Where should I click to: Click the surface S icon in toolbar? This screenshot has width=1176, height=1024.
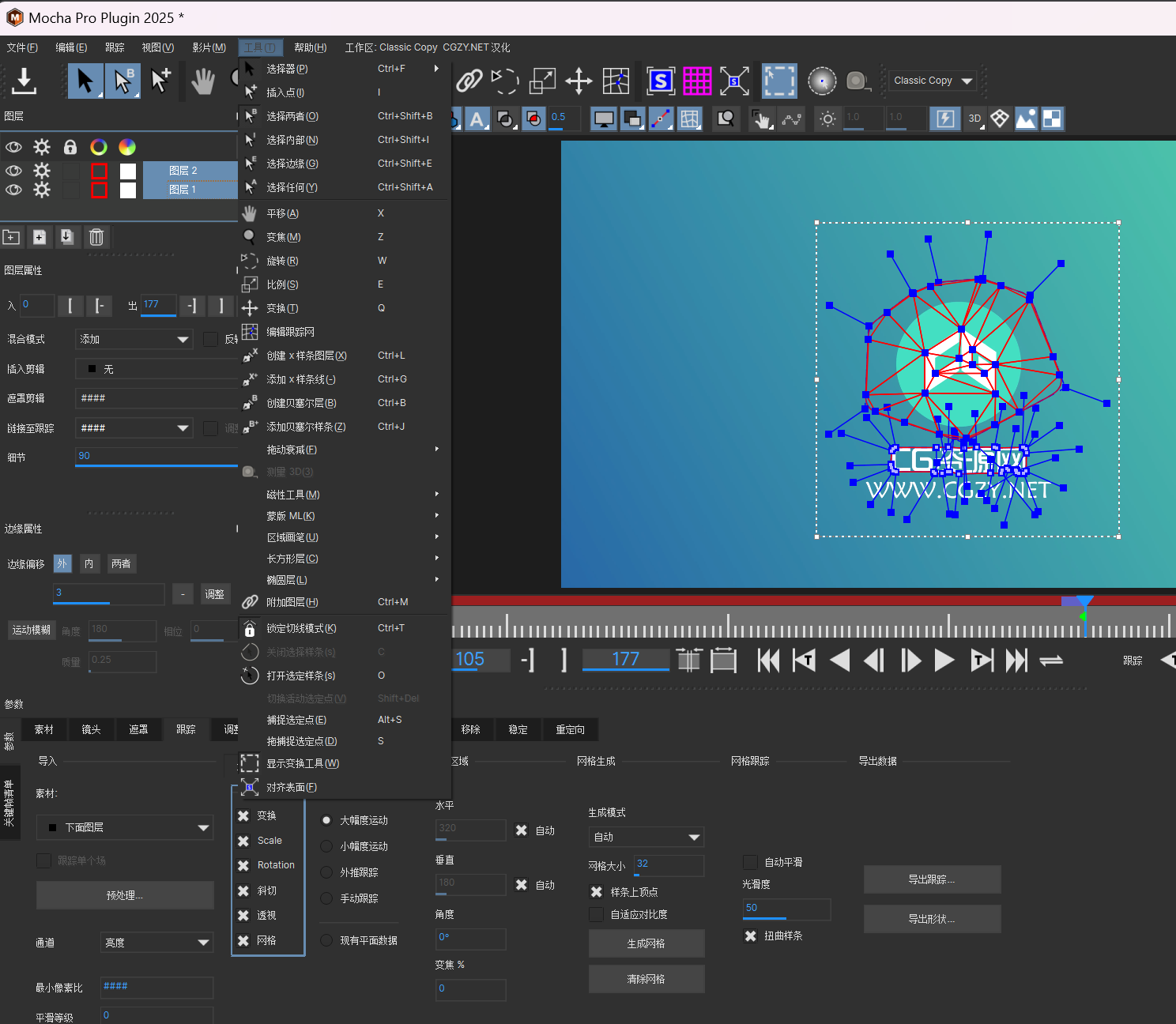(660, 81)
